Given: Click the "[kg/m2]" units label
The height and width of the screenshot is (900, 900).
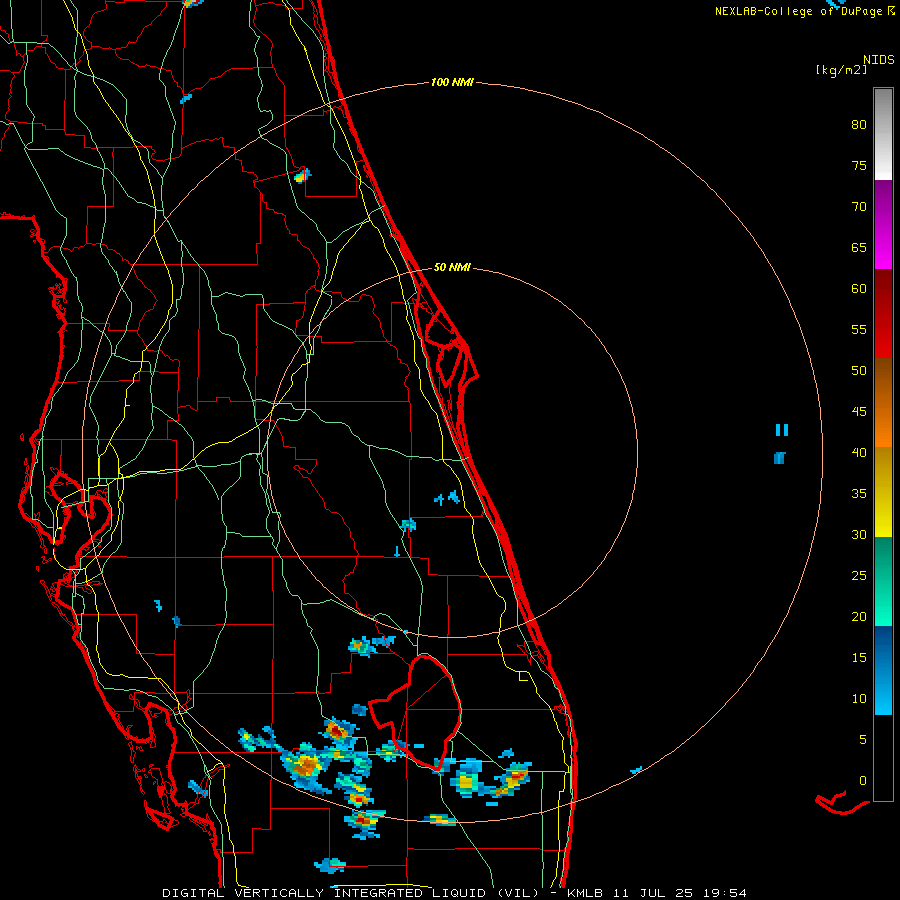Looking at the screenshot, I should (x=841, y=70).
